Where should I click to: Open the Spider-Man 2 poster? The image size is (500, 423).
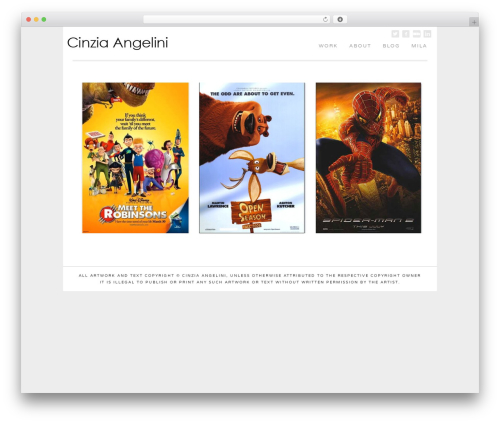click(x=368, y=158)
